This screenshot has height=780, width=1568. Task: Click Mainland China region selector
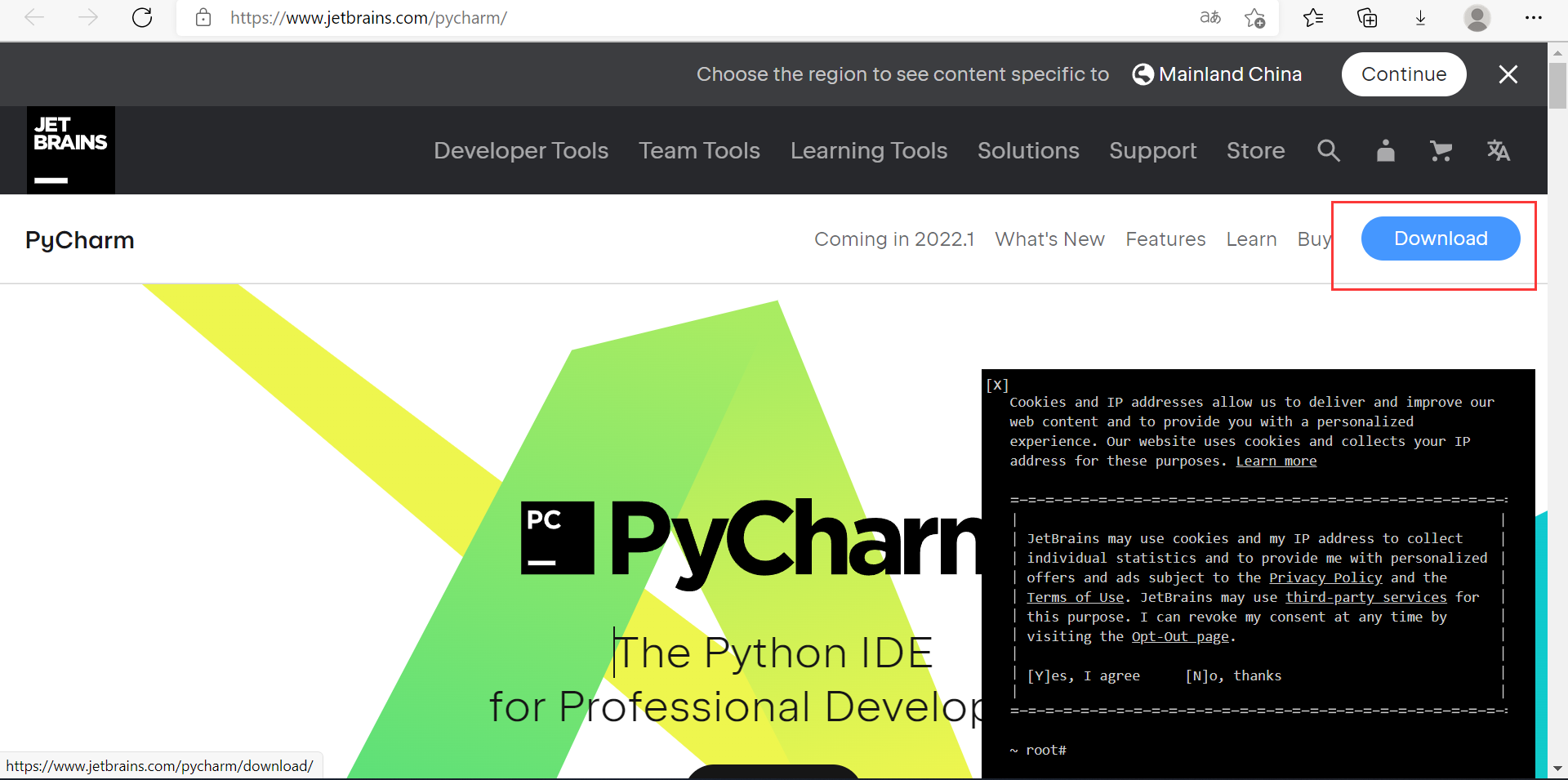[x=1217, y=74]
